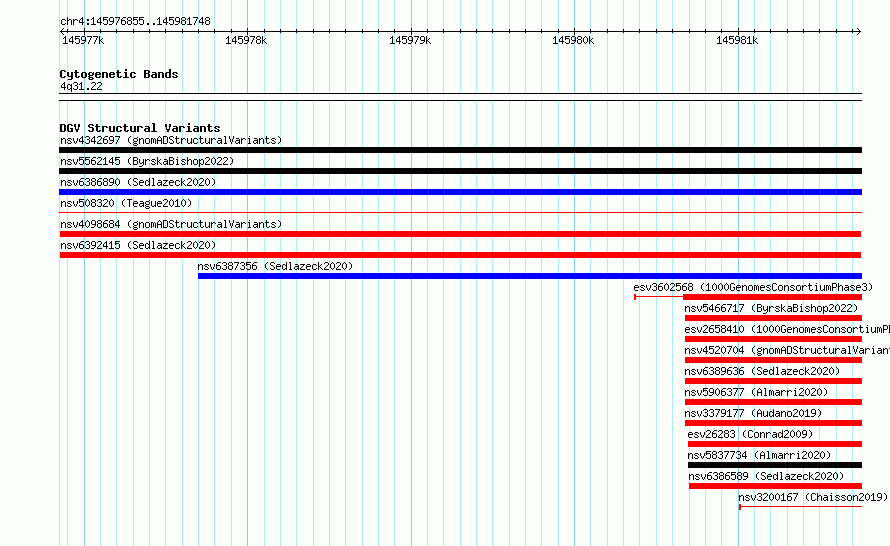Click the red bar under nsv6392415
The width and height of the screenshot is (890, 546).
coord(460,255)
